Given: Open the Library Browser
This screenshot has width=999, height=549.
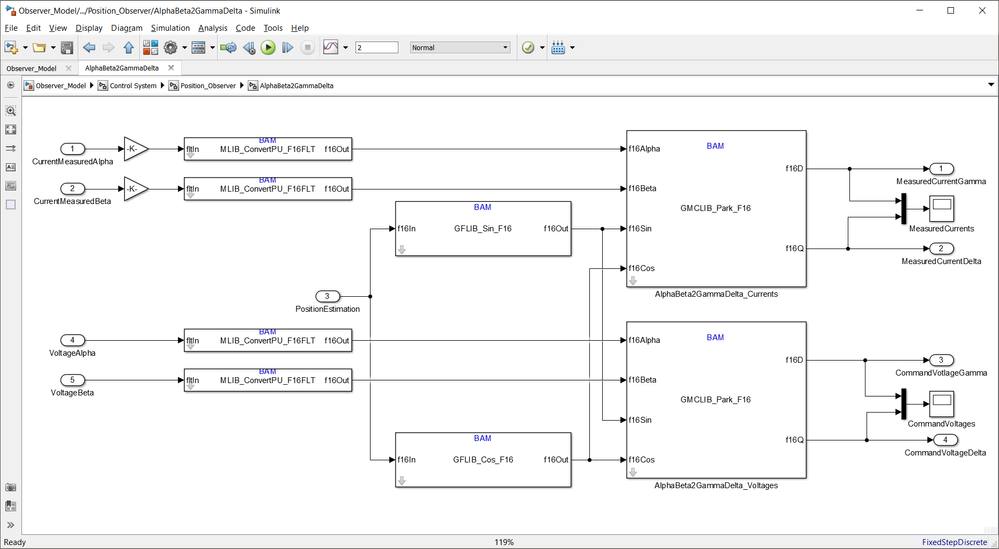Looking at the screenshot, I should pyautogui.click(x=150, y=47).
